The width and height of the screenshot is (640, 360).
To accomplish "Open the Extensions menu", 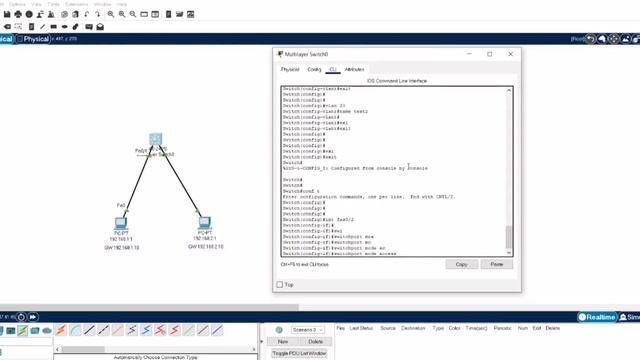I will 76,4.
